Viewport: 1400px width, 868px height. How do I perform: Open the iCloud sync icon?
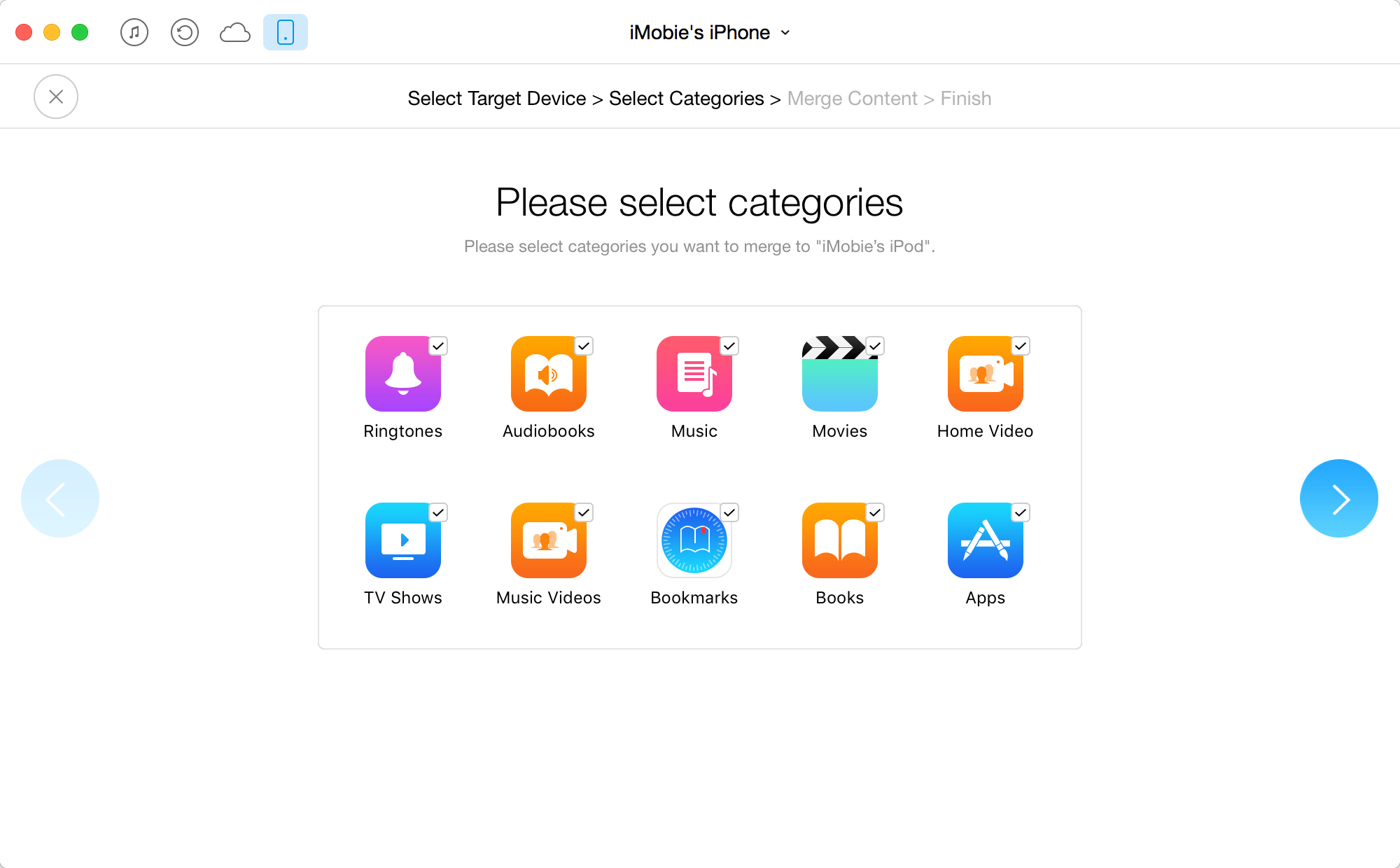click(x=234, y=31)
